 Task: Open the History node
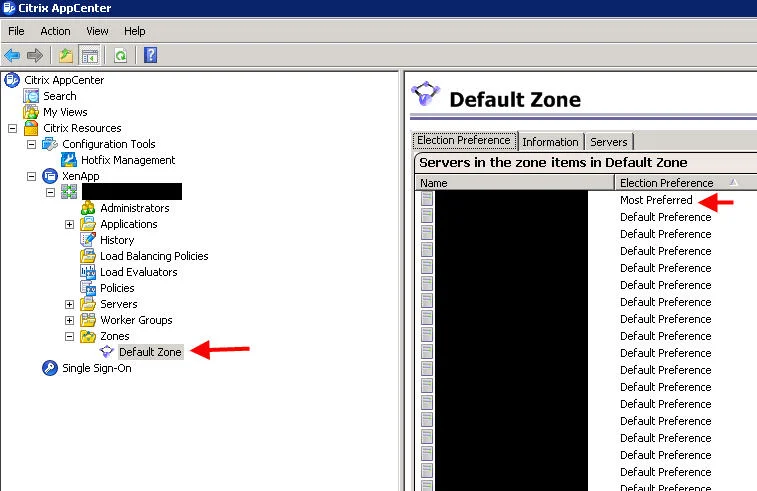(x=117, y=240)
